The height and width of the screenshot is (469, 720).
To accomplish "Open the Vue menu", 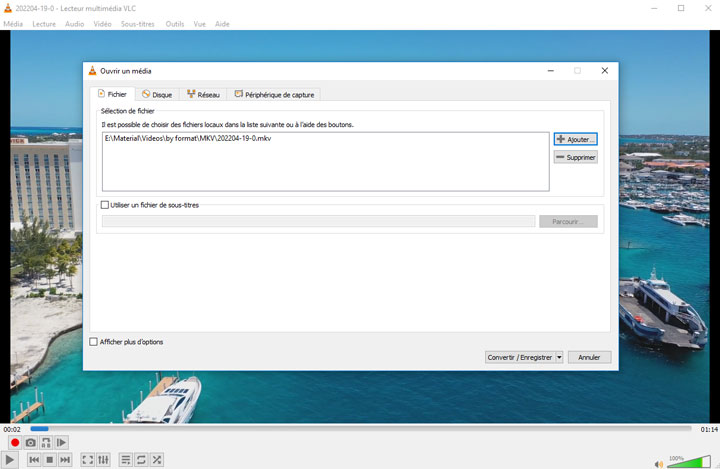I will point(200,24).
